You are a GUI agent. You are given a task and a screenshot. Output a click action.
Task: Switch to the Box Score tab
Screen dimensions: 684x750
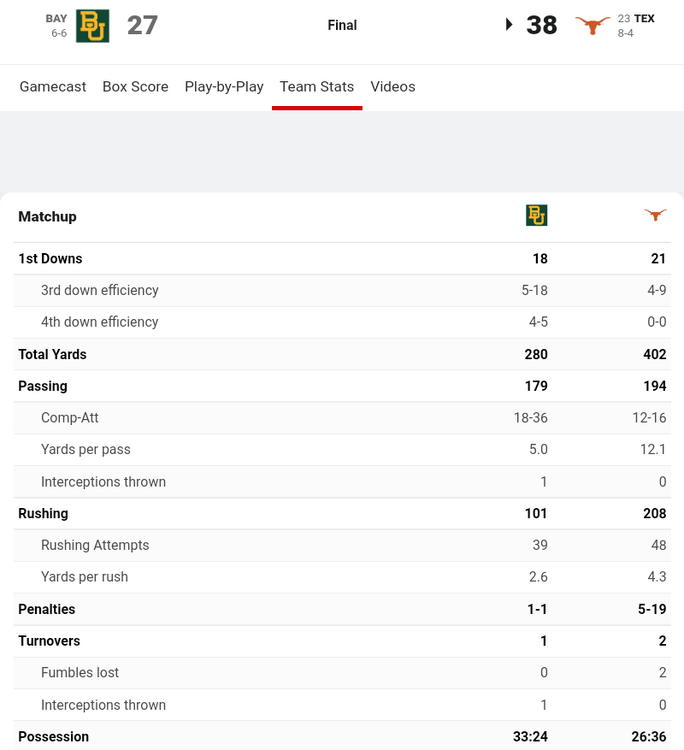coord(135,87)
